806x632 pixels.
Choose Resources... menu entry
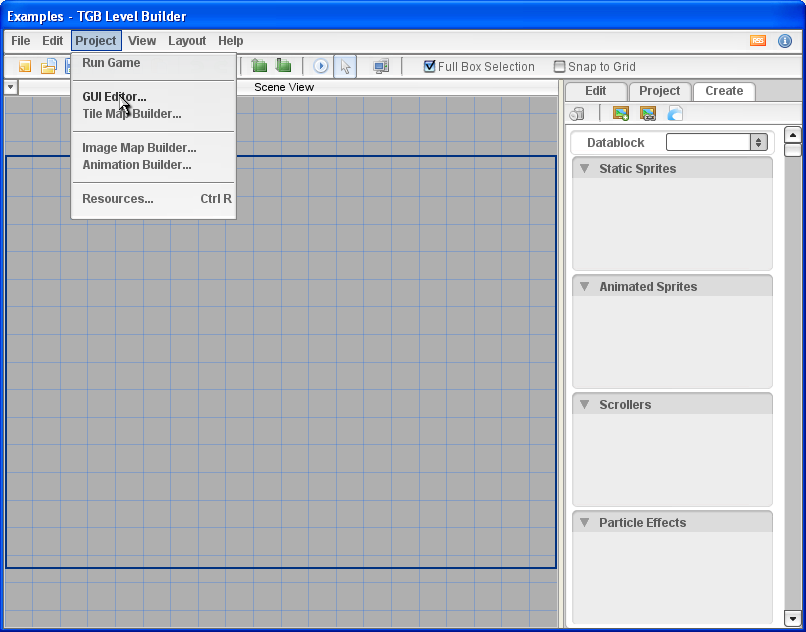pos(153,199)
